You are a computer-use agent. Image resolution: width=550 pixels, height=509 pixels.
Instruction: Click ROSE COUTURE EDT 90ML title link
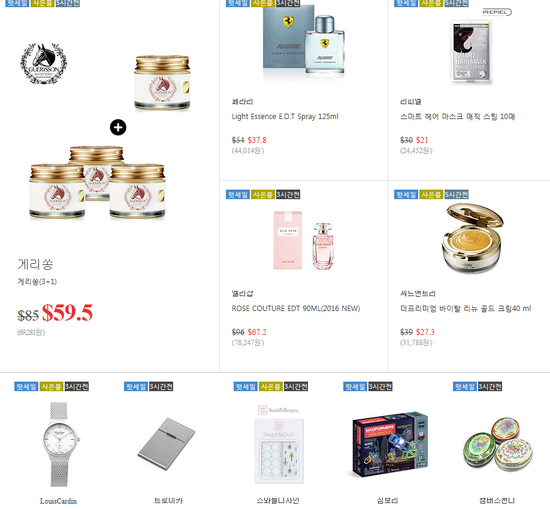click(296, 308)
